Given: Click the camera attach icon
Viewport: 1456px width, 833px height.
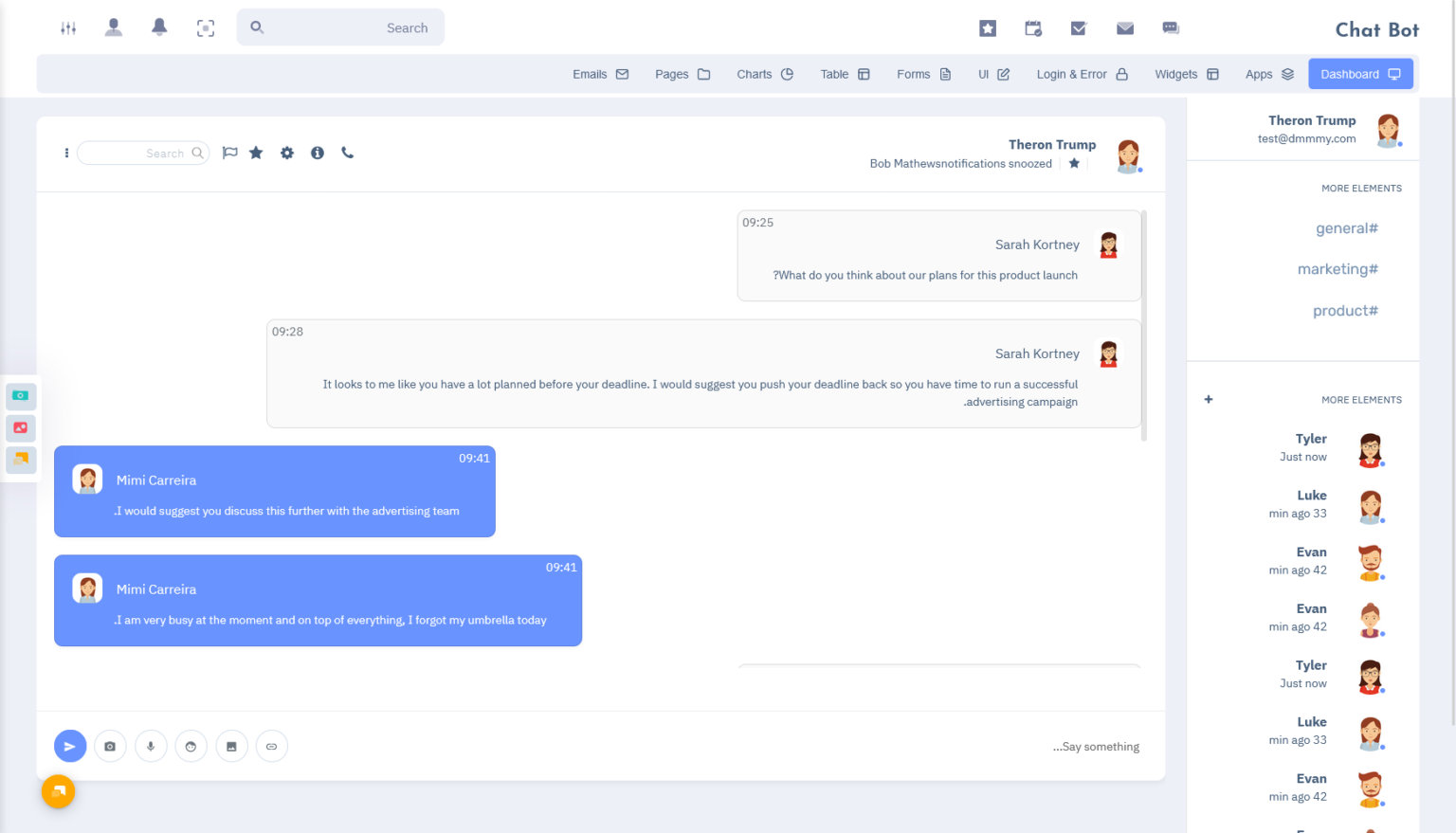Looking at the screenshot, I should click(x=110, y=746).
